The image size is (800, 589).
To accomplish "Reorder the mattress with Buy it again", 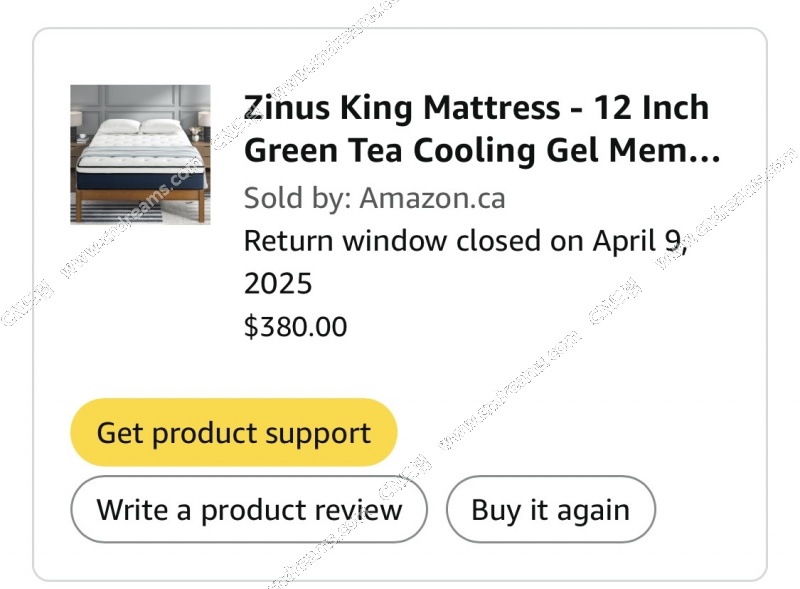I will tap(550, 510).
